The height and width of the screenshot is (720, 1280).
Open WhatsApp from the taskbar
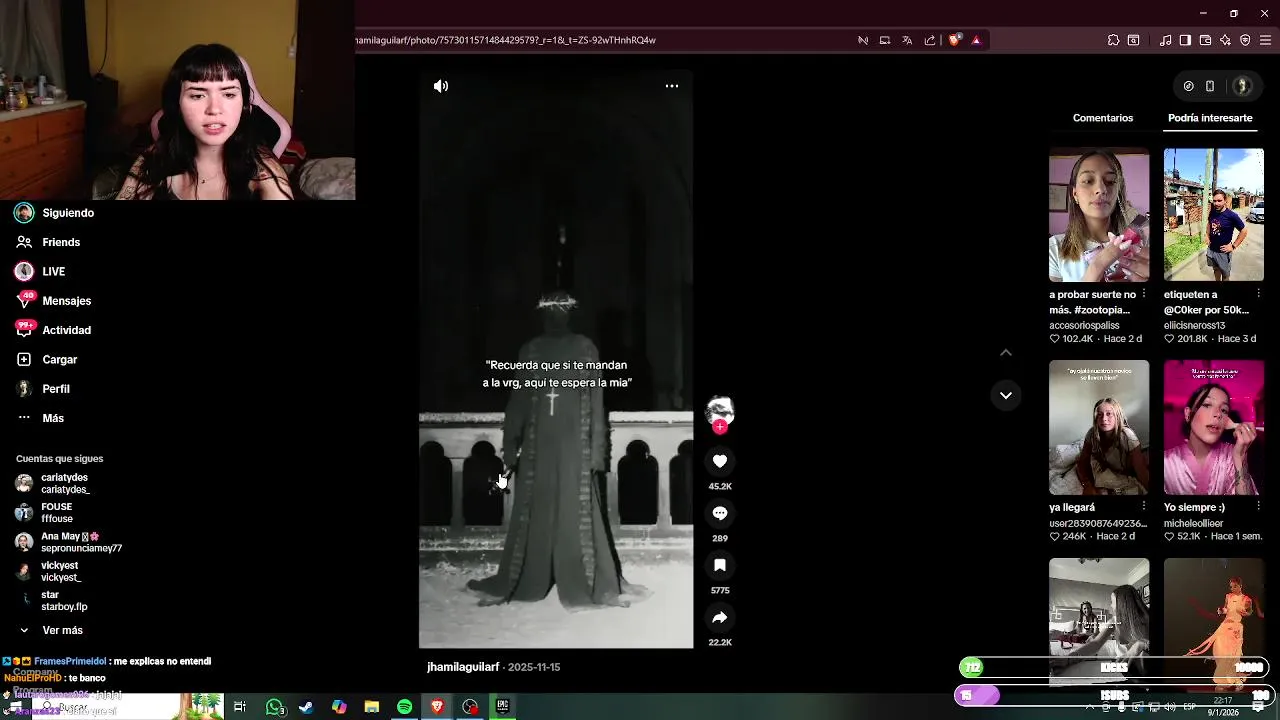pos(274,707)
